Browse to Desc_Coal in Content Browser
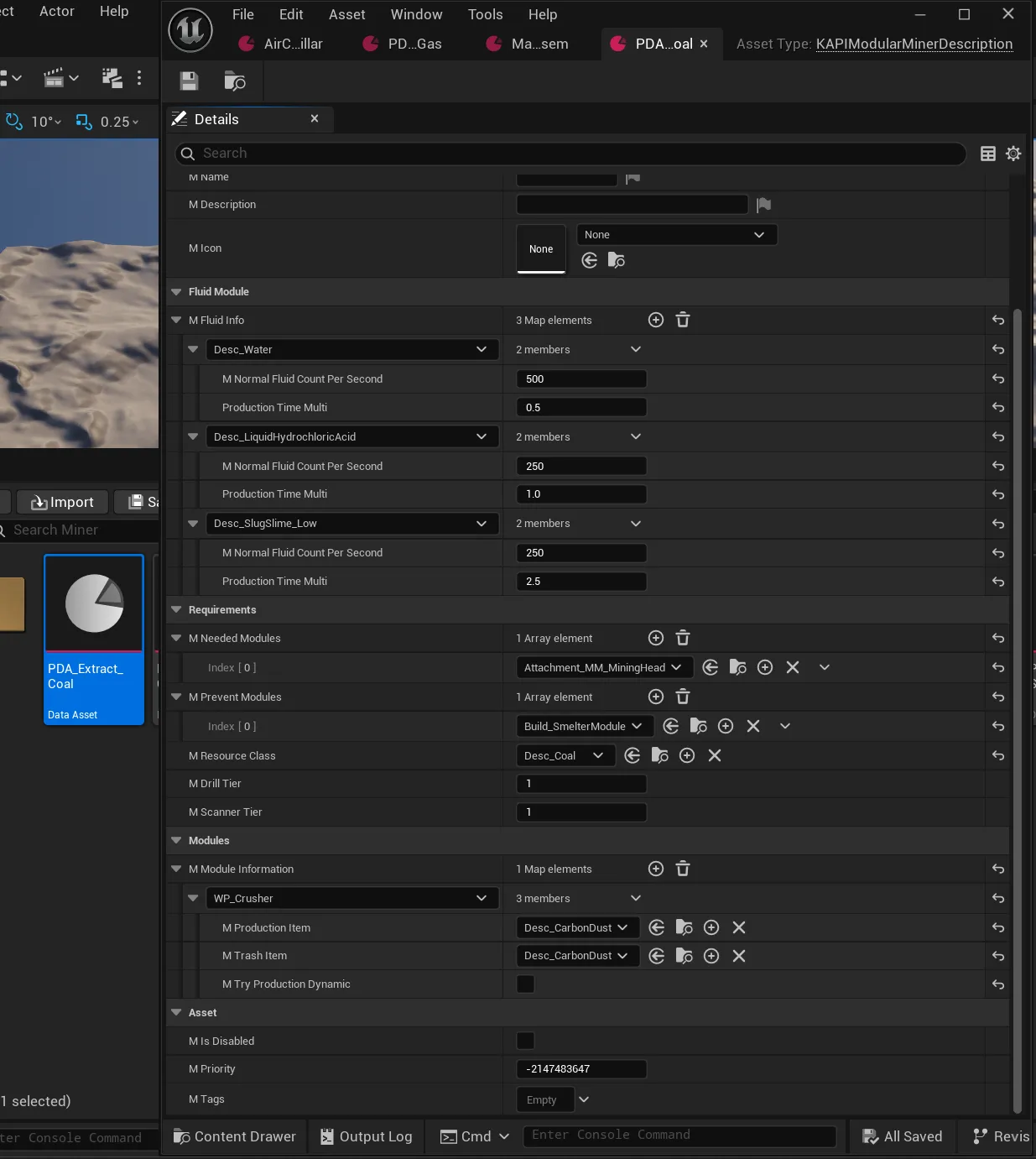Screen dimensions: 1036x1159 [x=660, y=755]
